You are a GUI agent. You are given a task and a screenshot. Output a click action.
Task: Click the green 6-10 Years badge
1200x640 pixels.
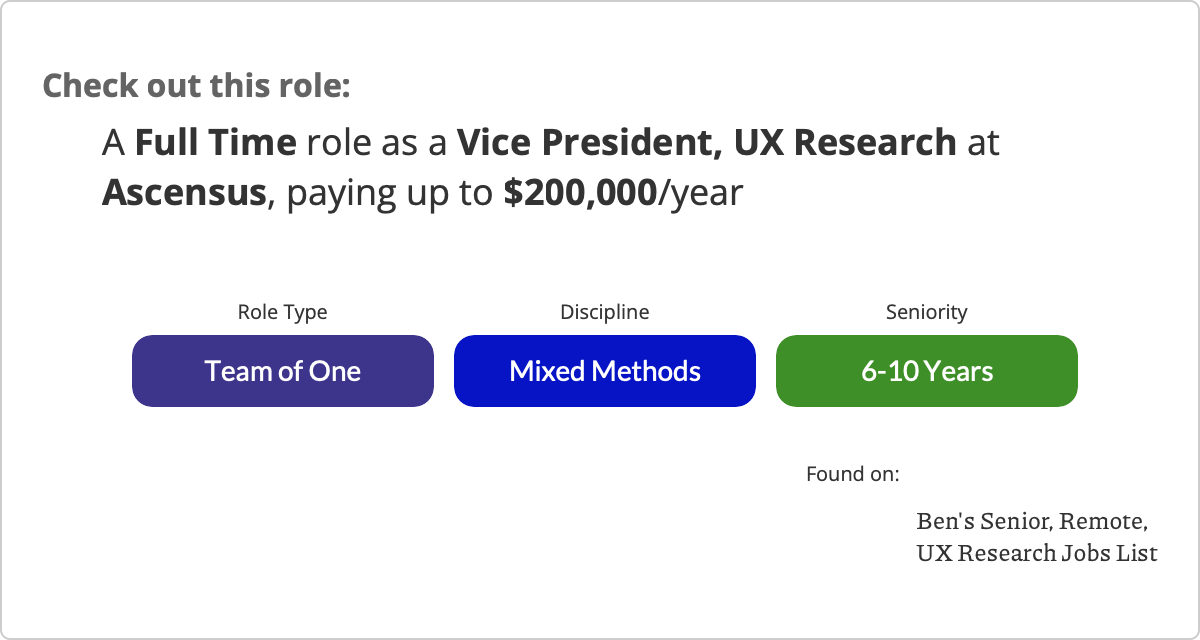click(927, 371)
